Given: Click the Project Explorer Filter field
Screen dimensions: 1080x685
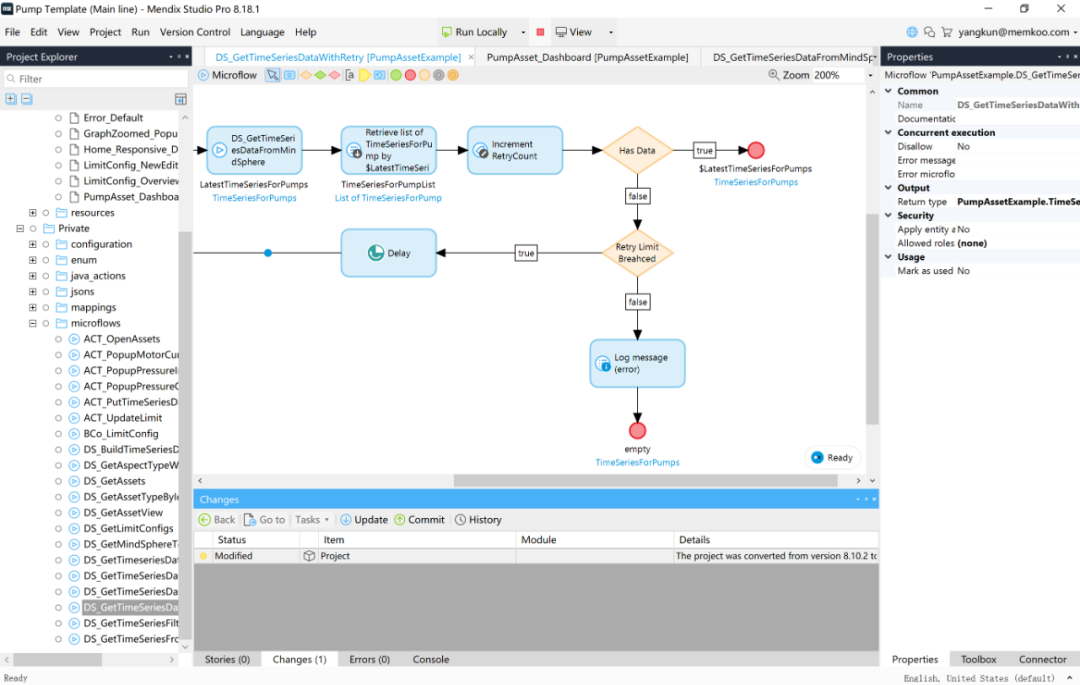Looking at the screenshot, I should click(96, 79).
